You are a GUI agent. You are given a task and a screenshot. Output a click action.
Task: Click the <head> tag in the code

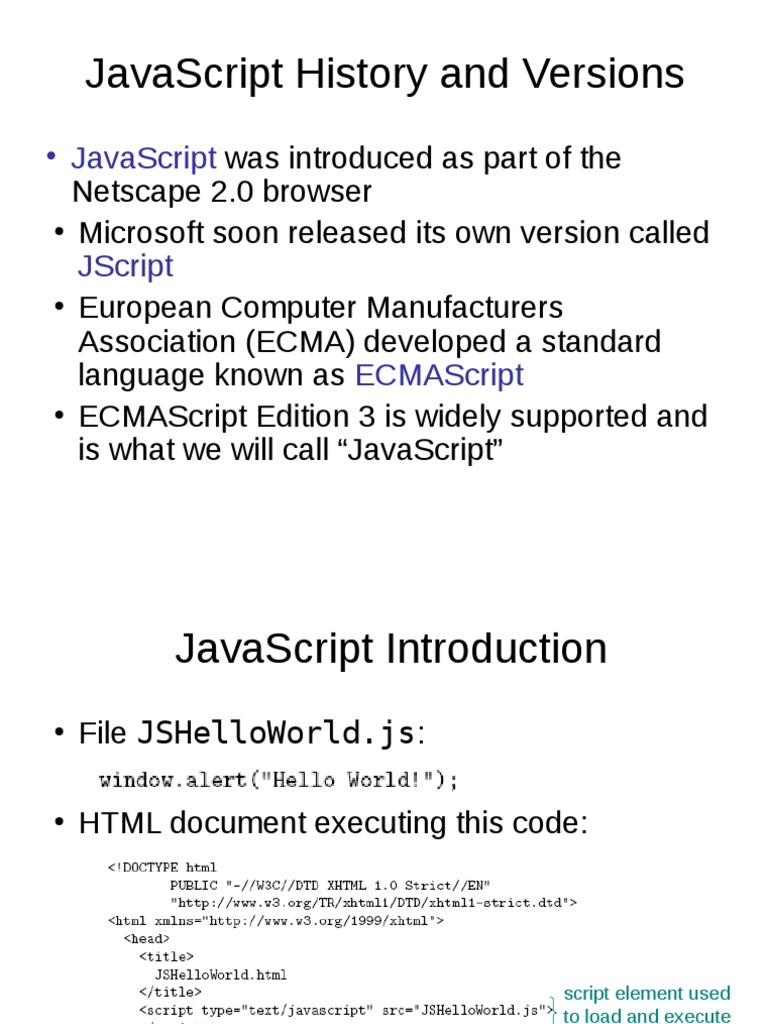(x=146, y=938)
